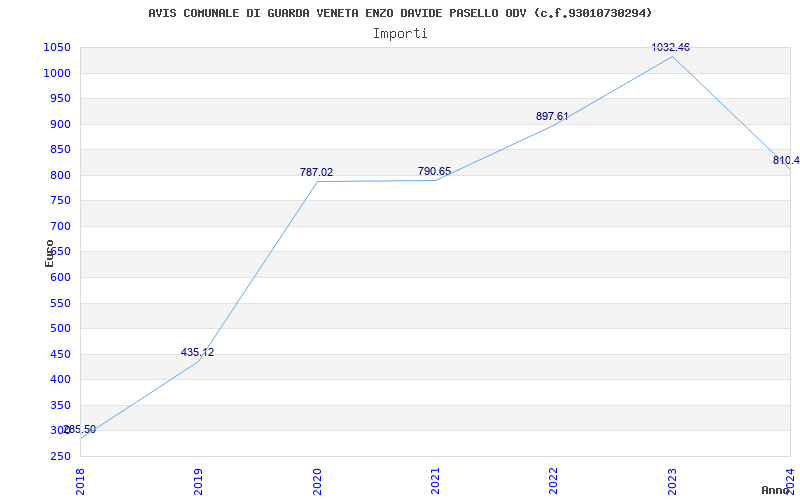Click the 1000 y-axis tick label
The width and height of the screenshot is (800, 500).
point(57,73)
